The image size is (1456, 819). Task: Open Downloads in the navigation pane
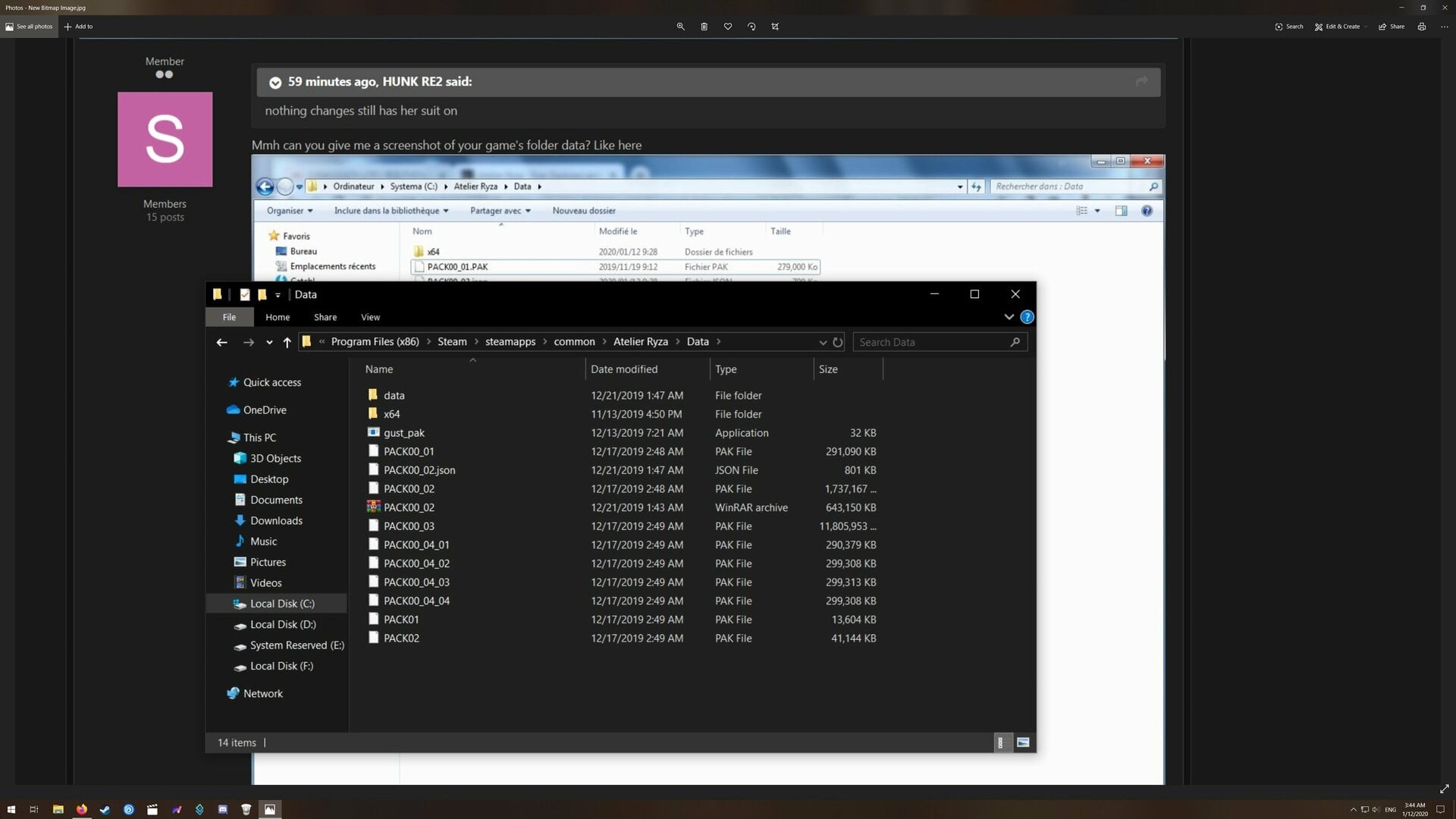tap(276, 521)
